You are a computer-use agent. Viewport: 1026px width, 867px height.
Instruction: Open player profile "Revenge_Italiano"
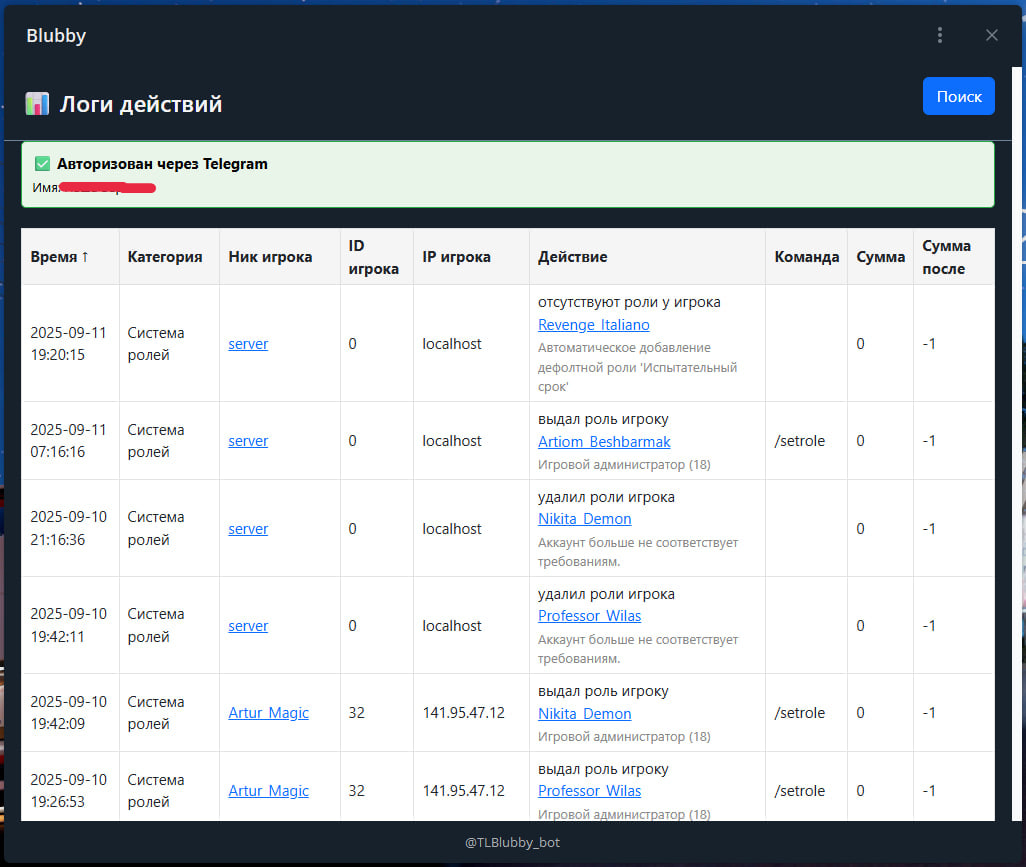[594, 324]
